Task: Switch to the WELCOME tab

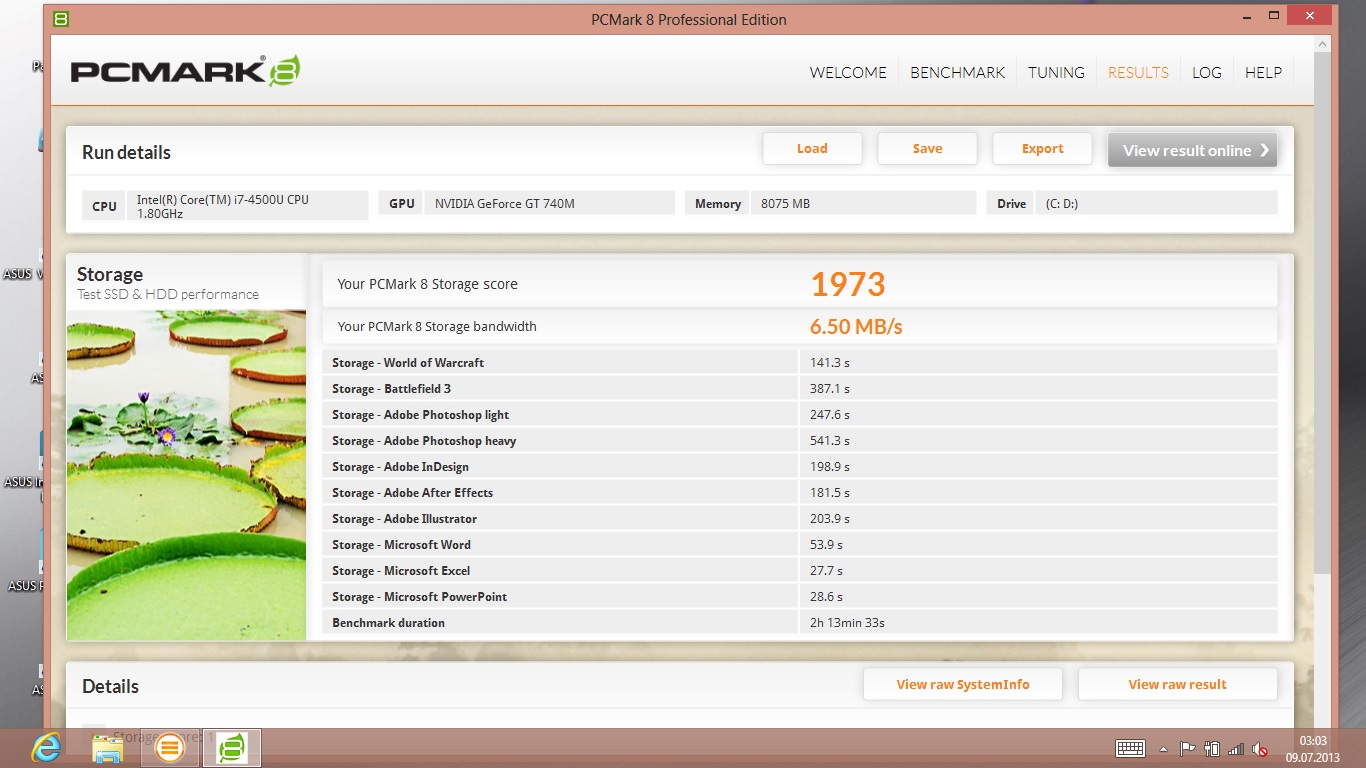Action: coord(848,72)
